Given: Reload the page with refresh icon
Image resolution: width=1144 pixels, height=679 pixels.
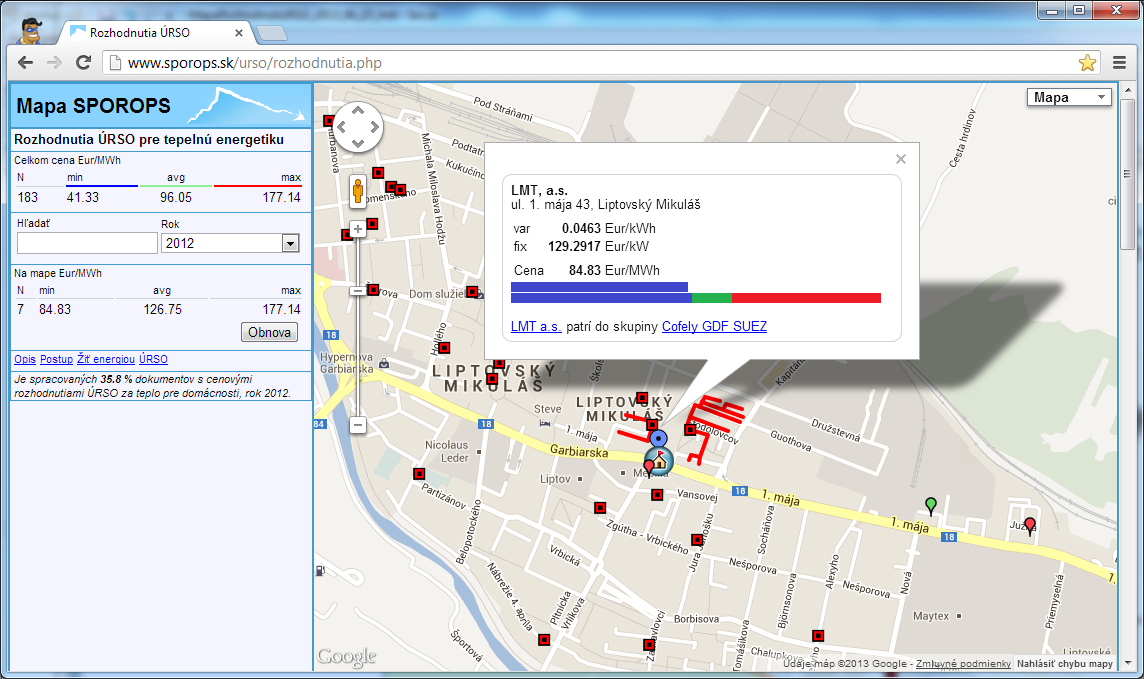Looking at the screenshot, I should point(83,63).
